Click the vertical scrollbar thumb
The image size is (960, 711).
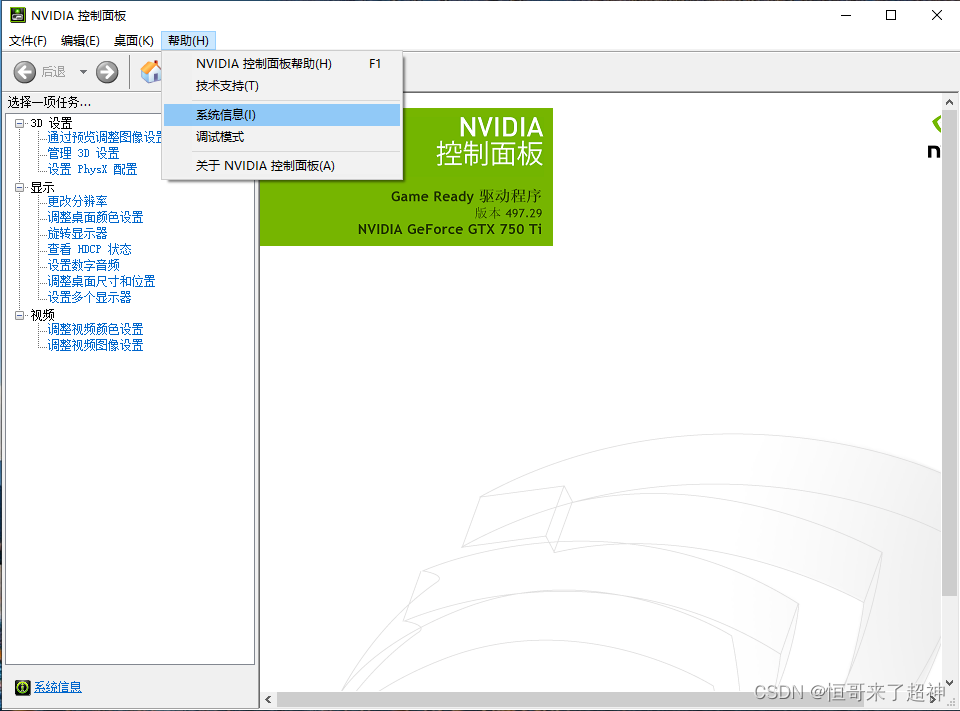[x=950, y=353]
